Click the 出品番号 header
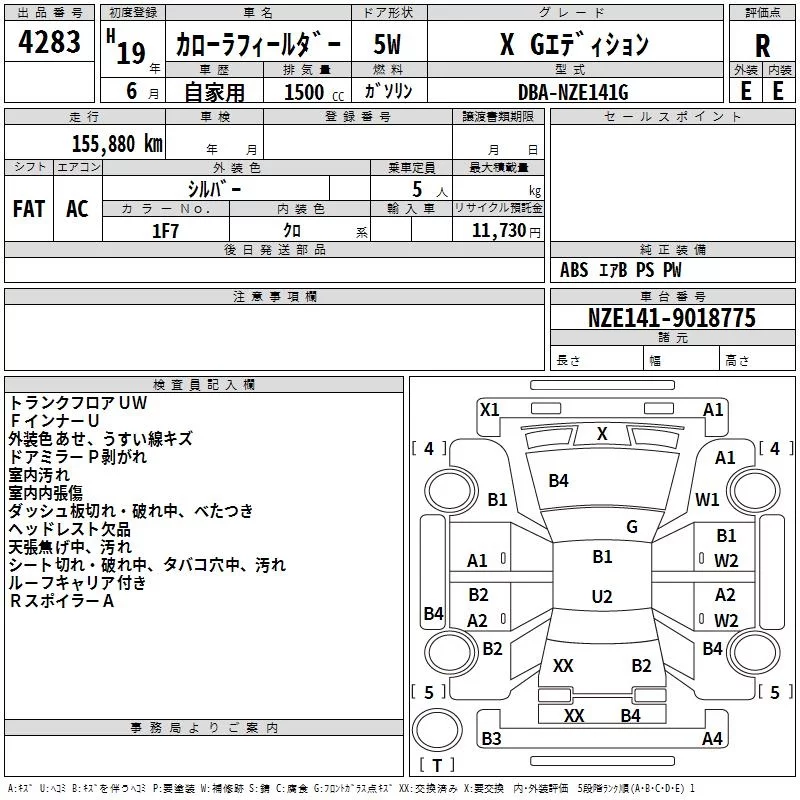 (49, 13)
